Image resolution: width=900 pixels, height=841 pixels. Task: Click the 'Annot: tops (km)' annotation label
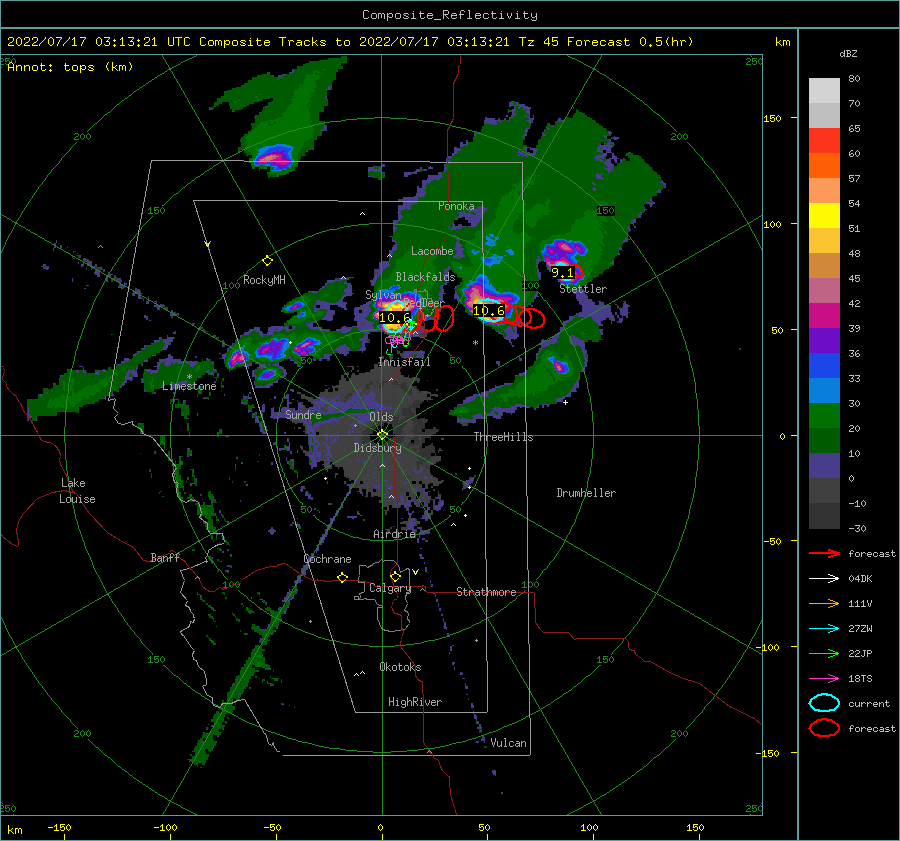pos(70,67)
